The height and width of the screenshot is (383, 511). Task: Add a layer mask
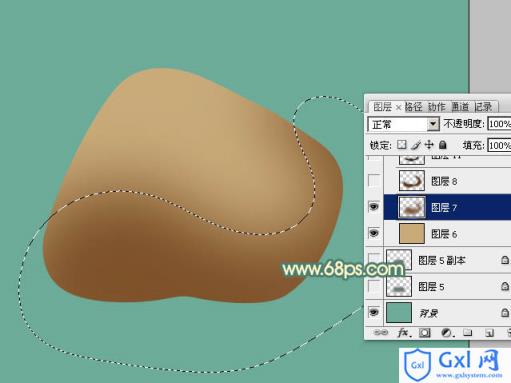tap(425, 332)
